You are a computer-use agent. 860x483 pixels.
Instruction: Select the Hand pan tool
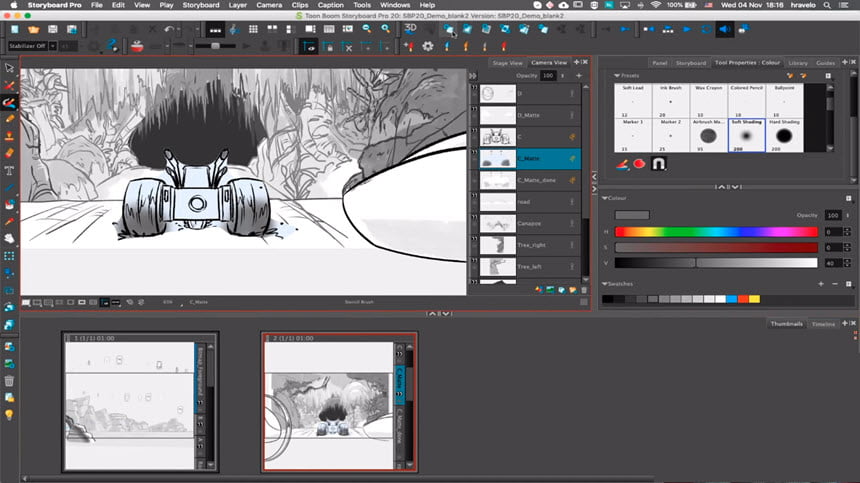pos(9,238)
